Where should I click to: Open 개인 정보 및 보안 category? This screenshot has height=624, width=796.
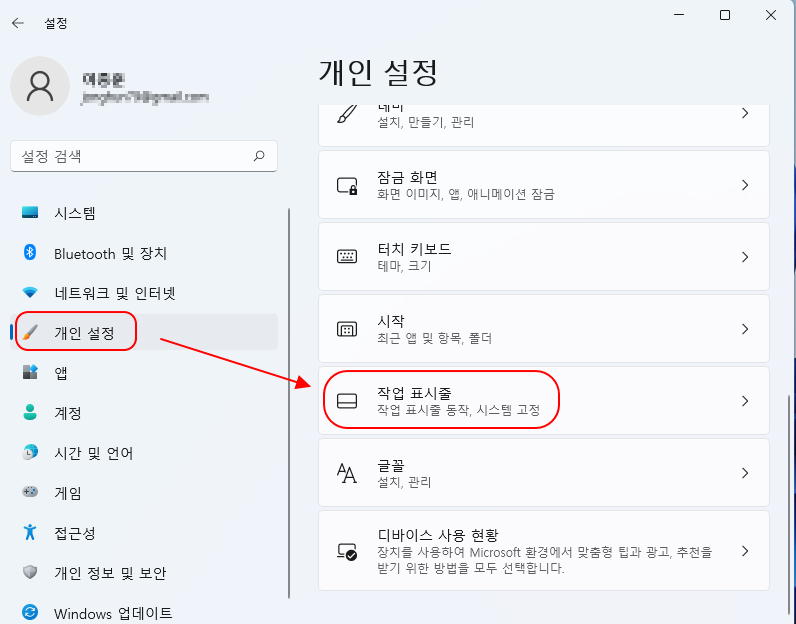[144, 572]
